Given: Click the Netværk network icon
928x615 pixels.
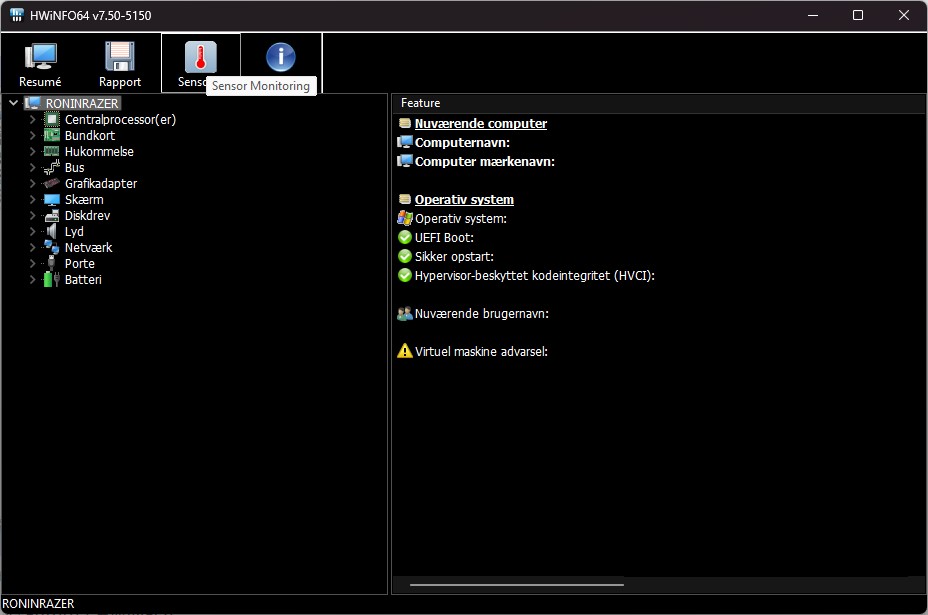Looking at the screenshot, I should coord(52,248).
